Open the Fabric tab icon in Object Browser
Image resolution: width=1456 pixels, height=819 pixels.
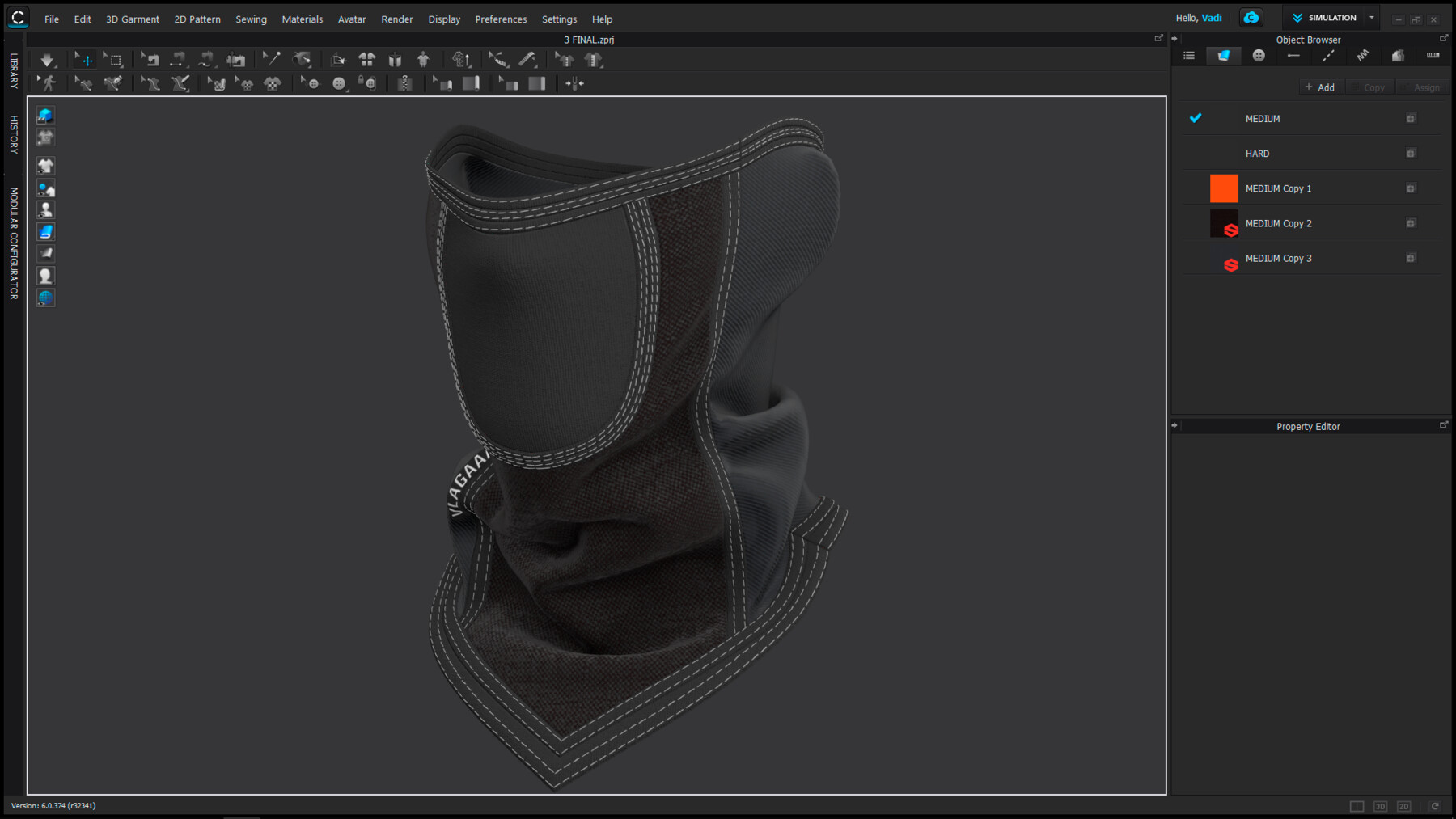click(x=1223, y=56)
